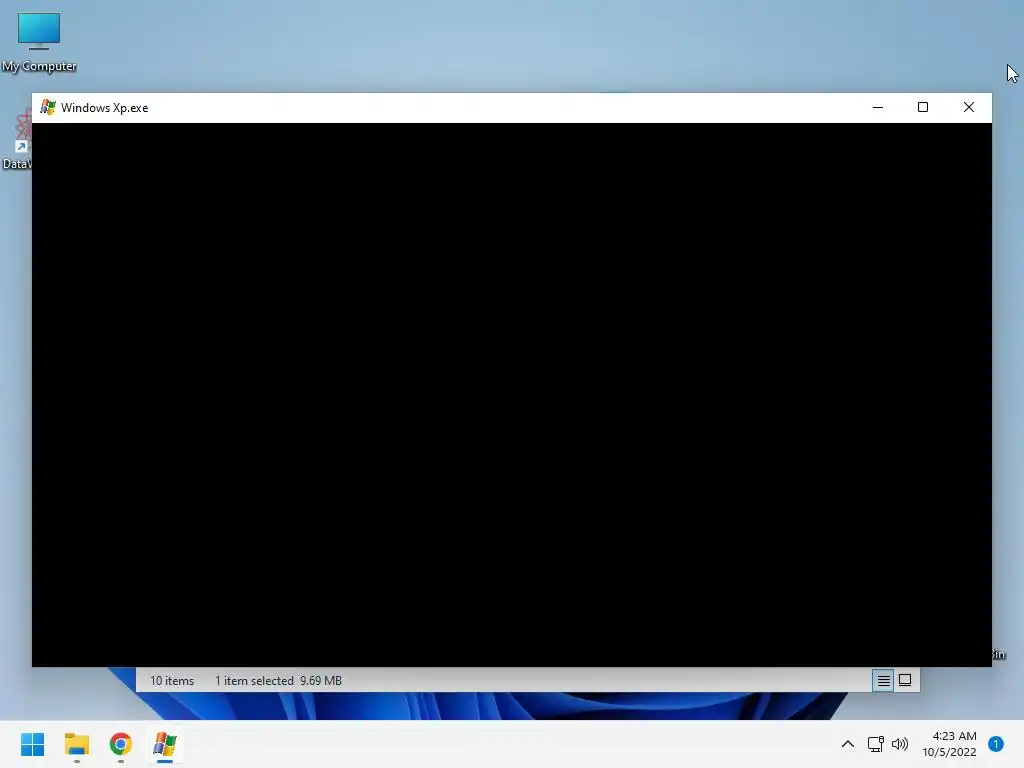The height and width of the screenshot is (768, 1024).
Task: Open the network status tray icon
Action: pos(875,744)
